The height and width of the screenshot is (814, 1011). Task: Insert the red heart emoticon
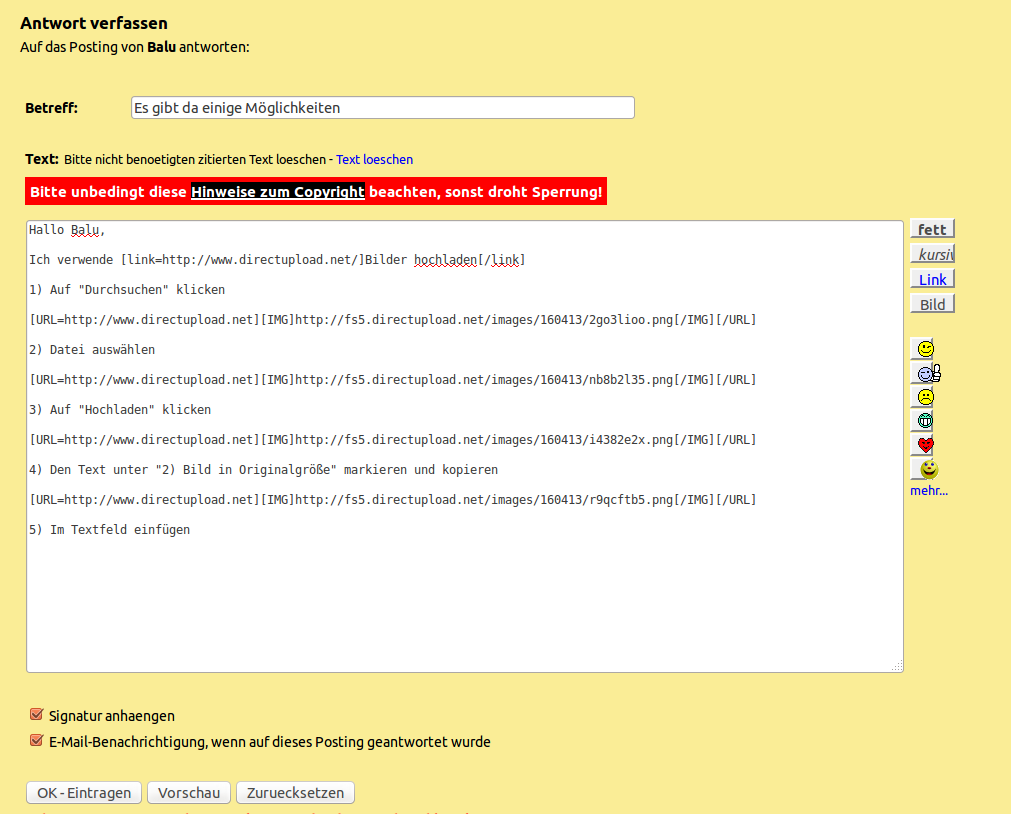pos(925,445)
